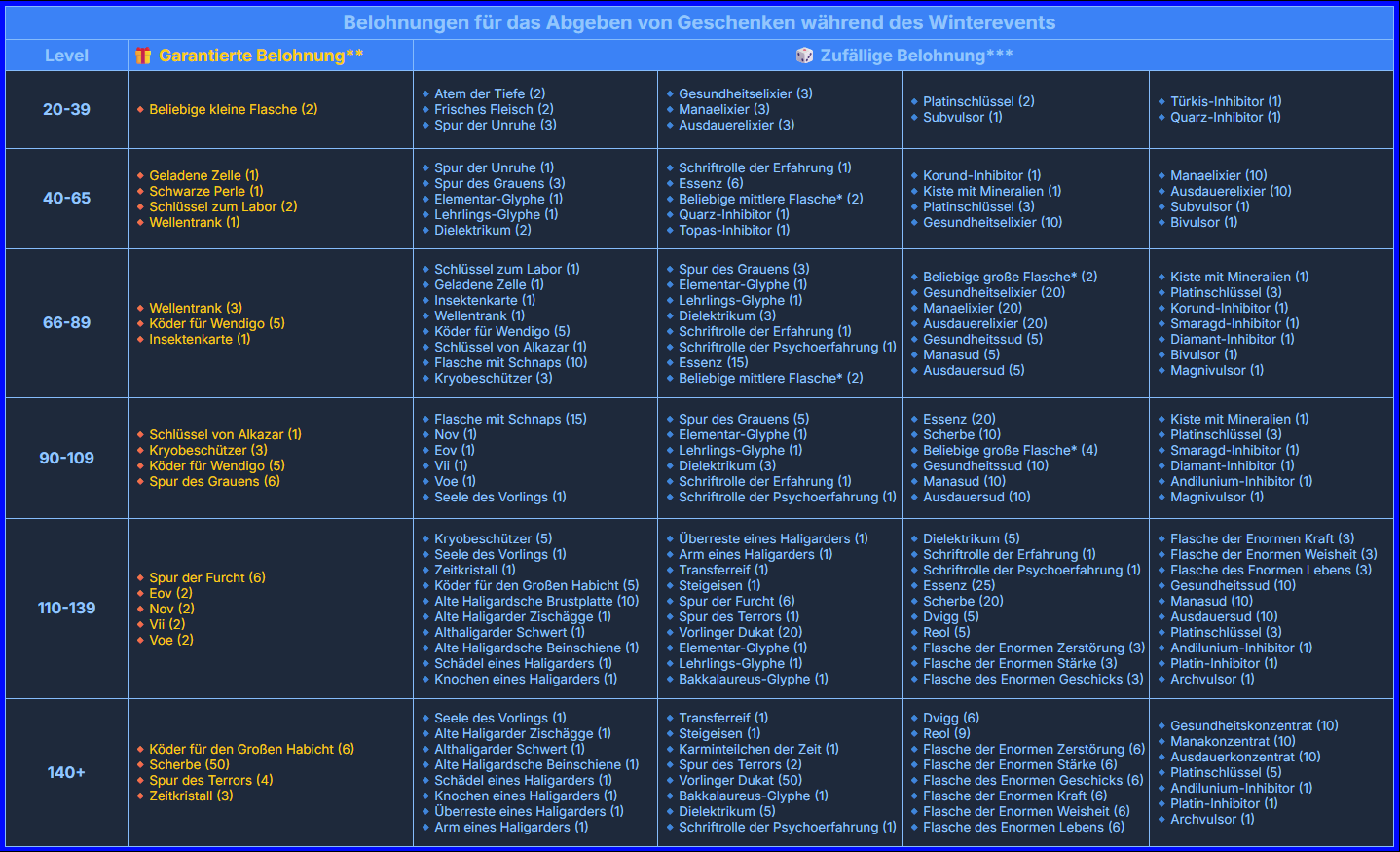Screen dimensions: 1400x852
Task: Select Vorlinger Dukat (50) entry
Action: pyautogui.click(x=740, y=780)
